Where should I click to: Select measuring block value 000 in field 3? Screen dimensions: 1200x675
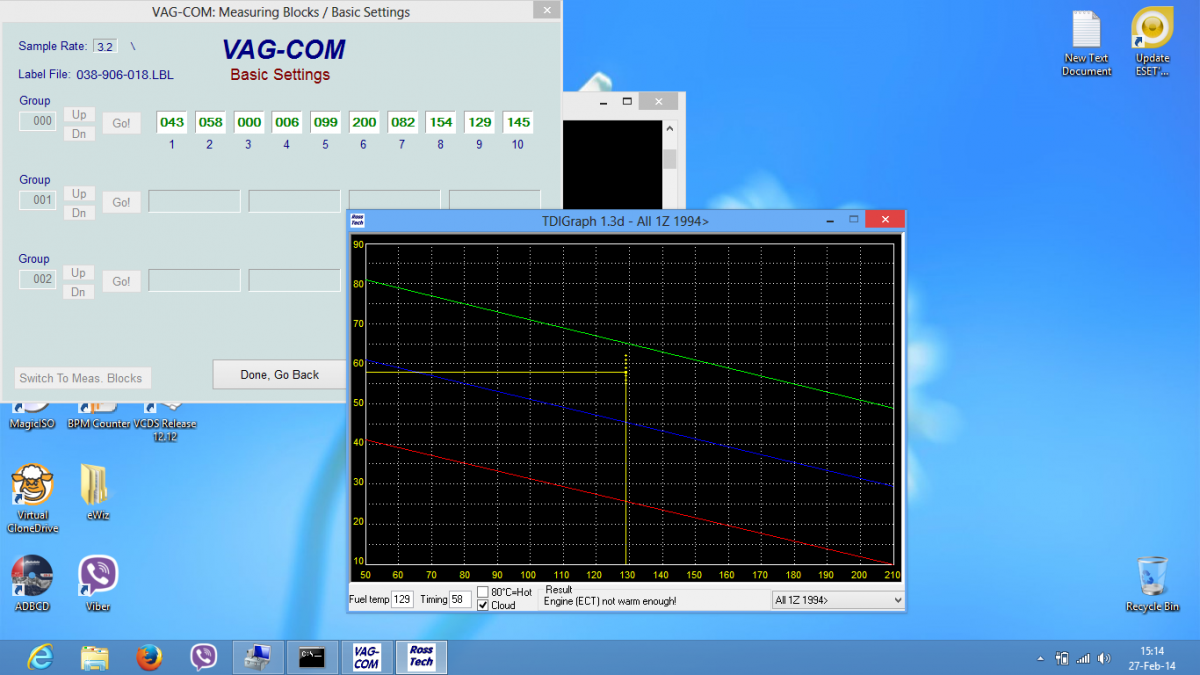coord(249,122)
